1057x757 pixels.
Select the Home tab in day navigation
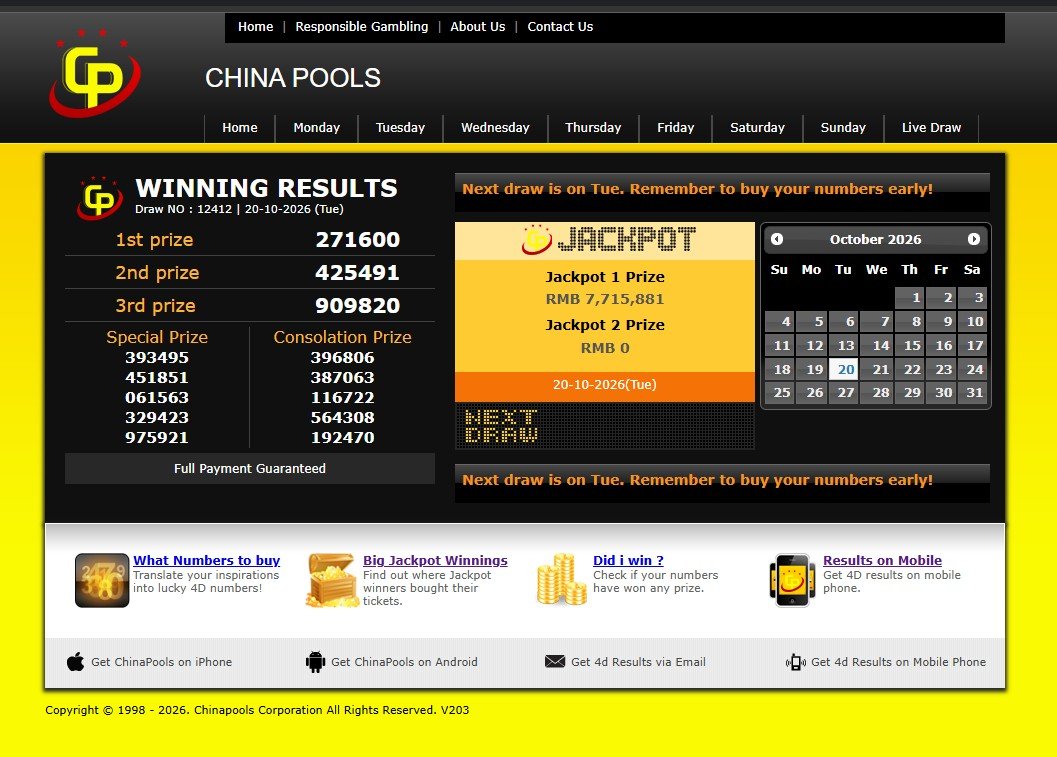tap(240, 128)
